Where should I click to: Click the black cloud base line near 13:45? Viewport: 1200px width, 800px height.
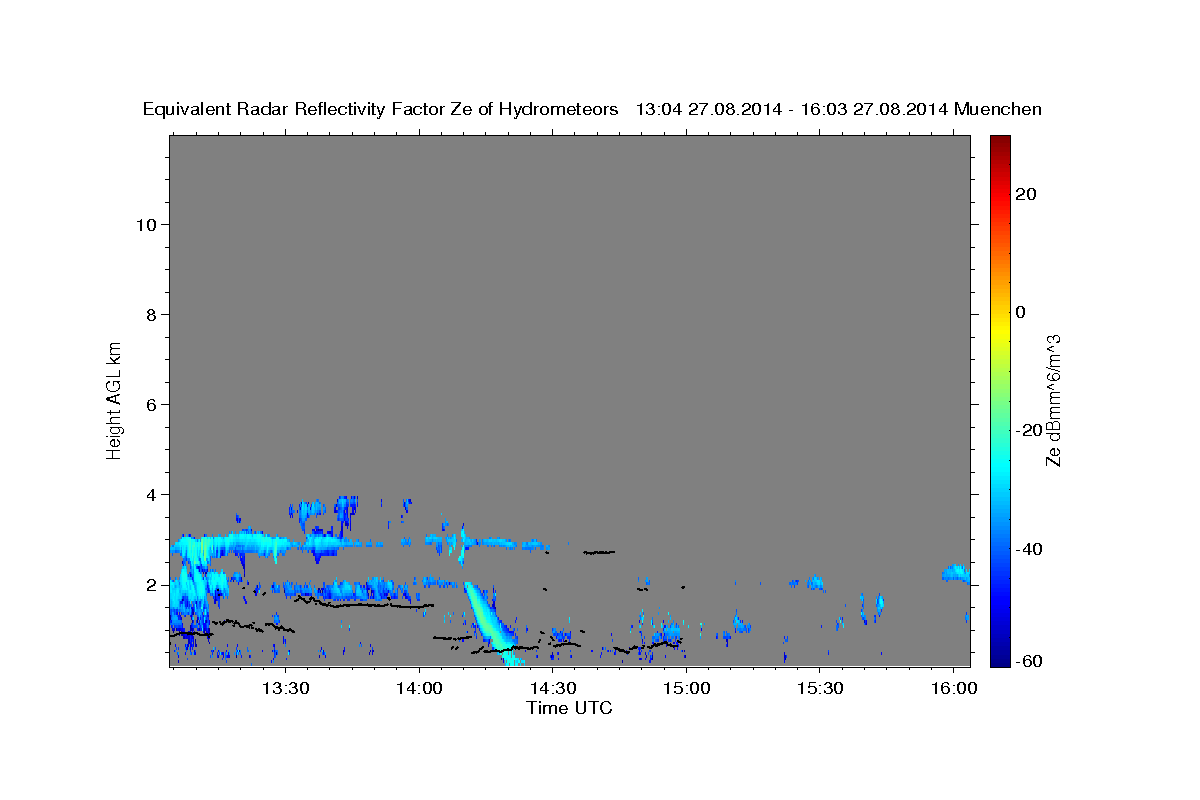365,604
